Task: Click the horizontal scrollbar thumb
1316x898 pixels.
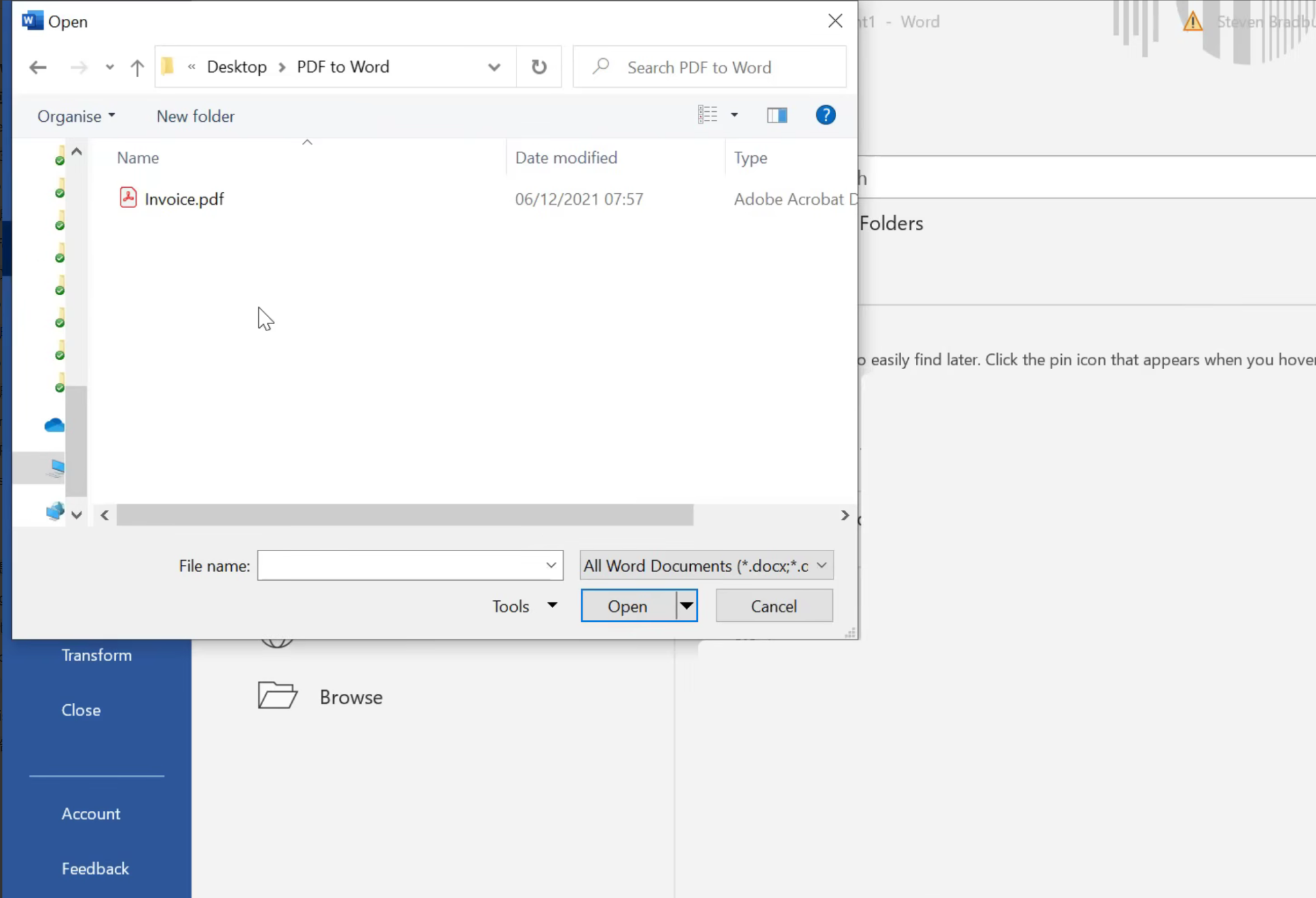Action: (x=405, y=516)
